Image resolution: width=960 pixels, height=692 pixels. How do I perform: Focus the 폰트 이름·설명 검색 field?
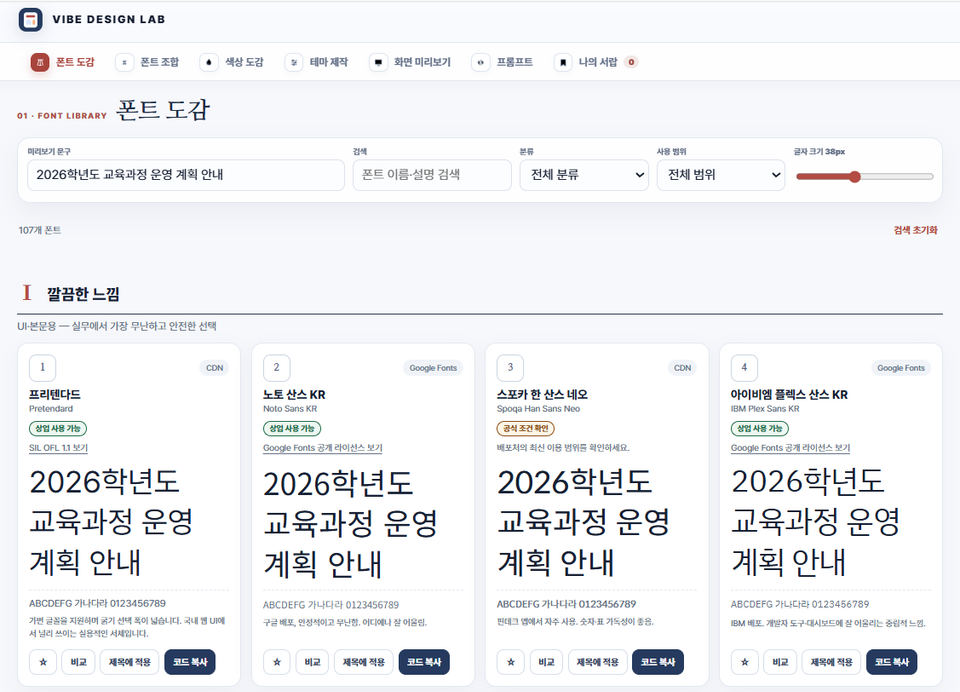pos(432,175)
